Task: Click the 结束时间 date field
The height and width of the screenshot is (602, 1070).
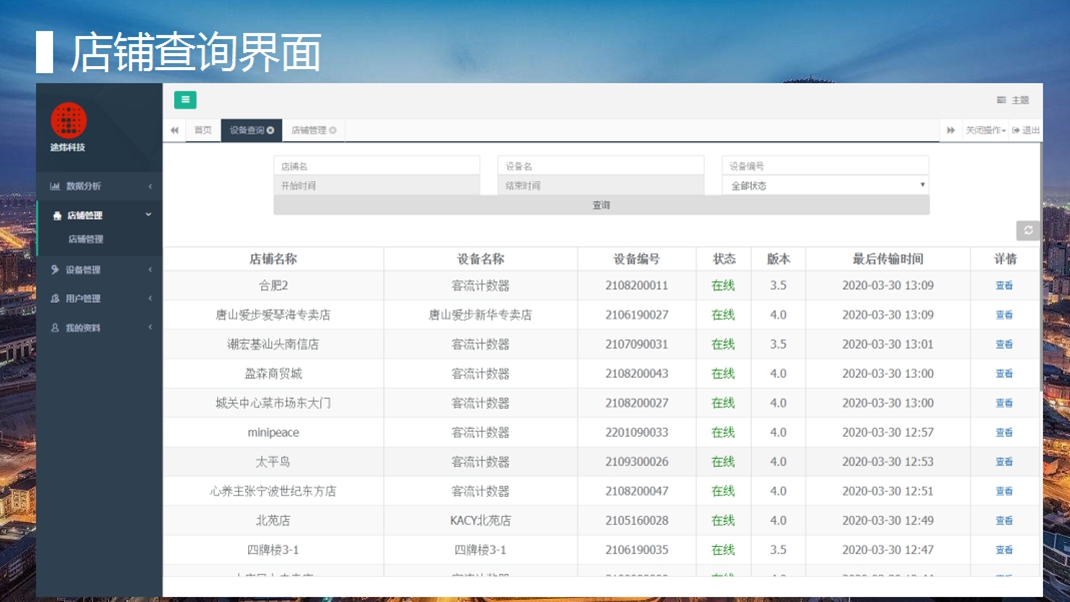Action: point(601,186)
